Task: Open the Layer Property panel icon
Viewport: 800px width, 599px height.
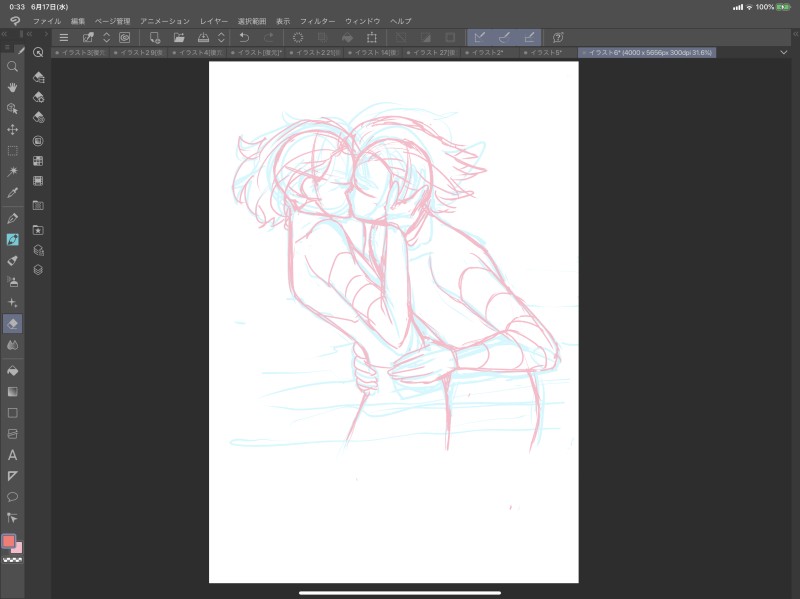Action: pyautogui.click(x=38, y=250)
